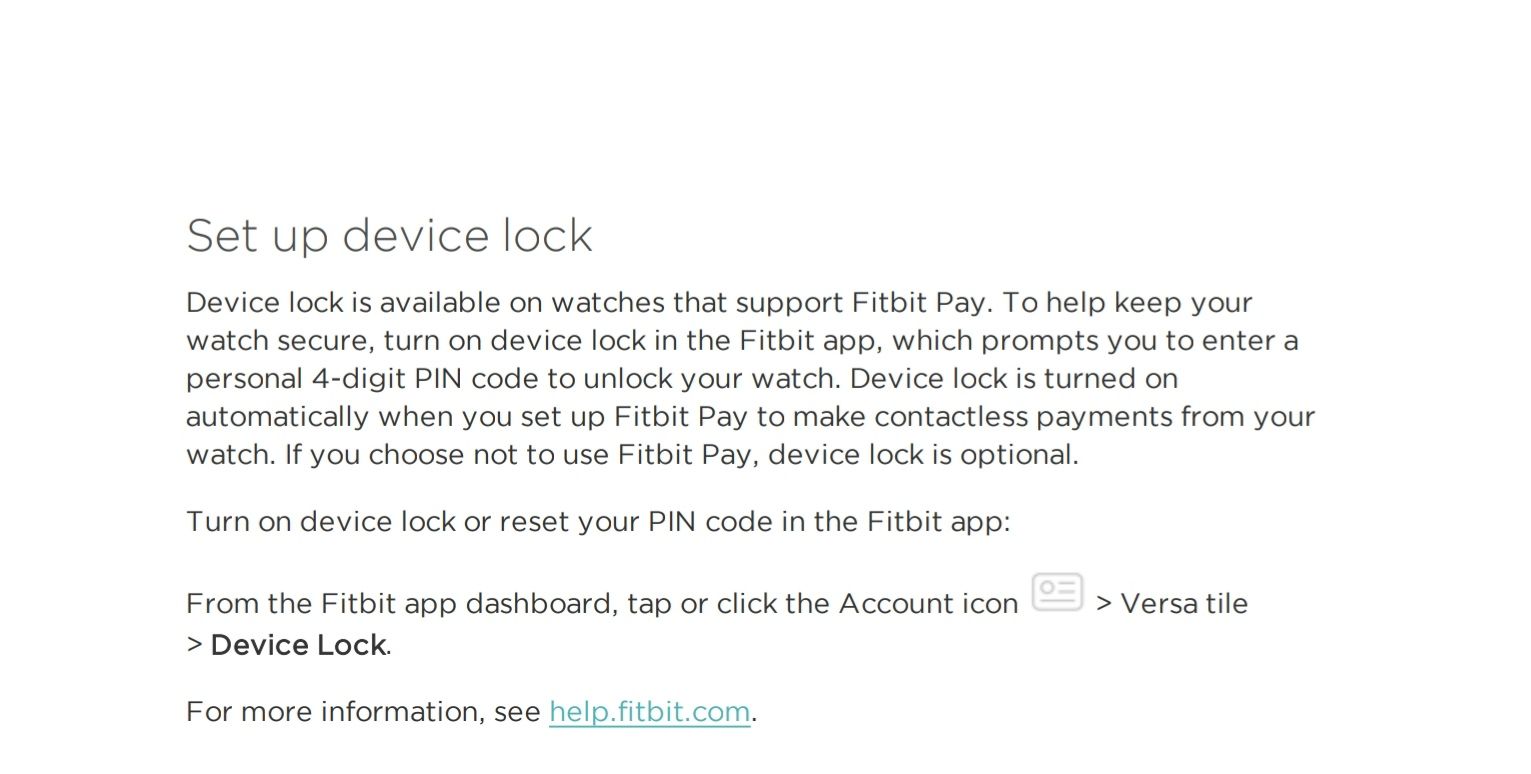
Task: Click the word "automatically" in the paragraph
Action: 277,417
